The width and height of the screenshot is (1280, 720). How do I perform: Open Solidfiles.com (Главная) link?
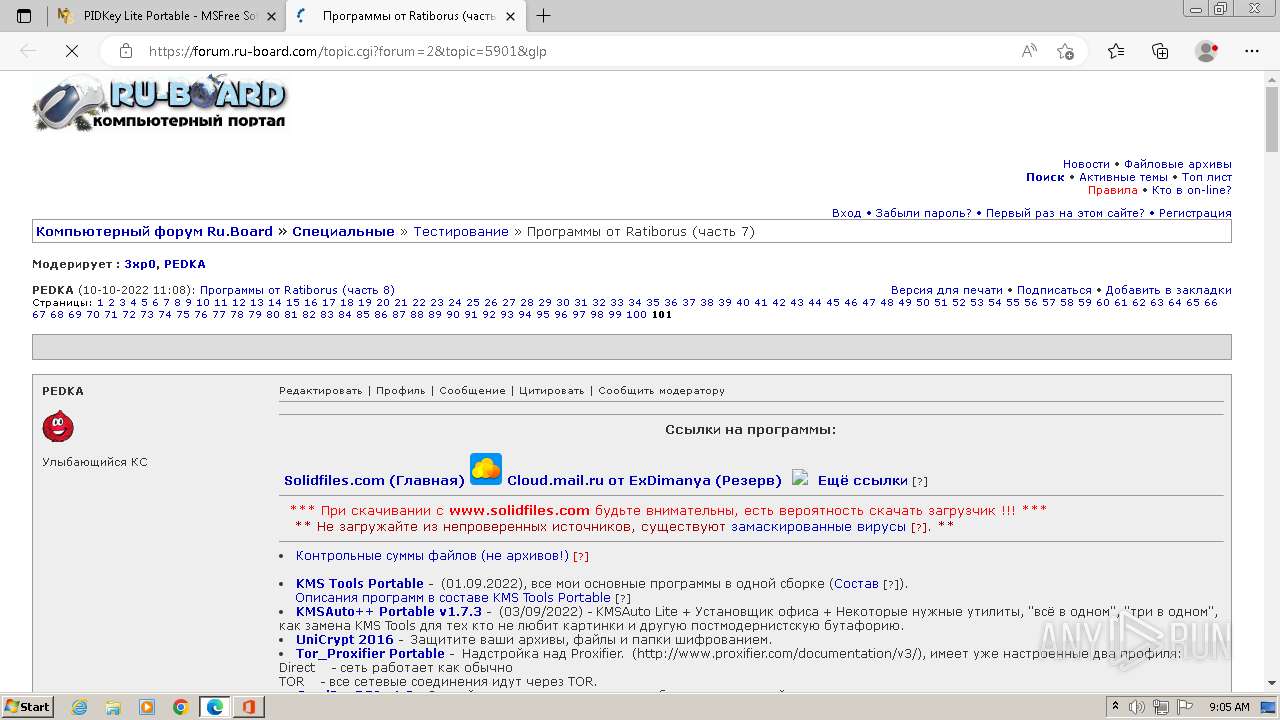click(374, 480)
